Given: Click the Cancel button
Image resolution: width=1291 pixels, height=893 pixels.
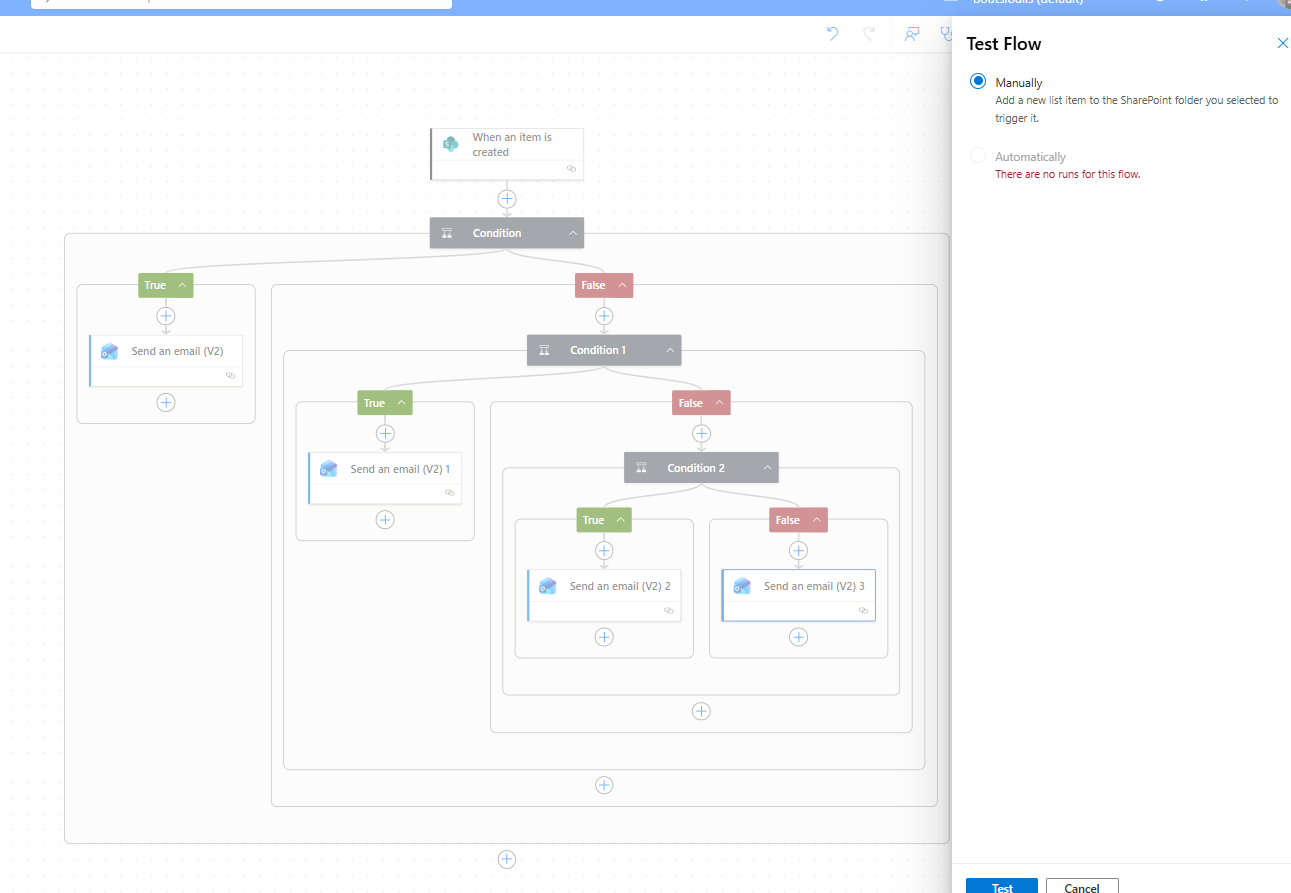Looking at the screenshot, I should [1082, 887].
